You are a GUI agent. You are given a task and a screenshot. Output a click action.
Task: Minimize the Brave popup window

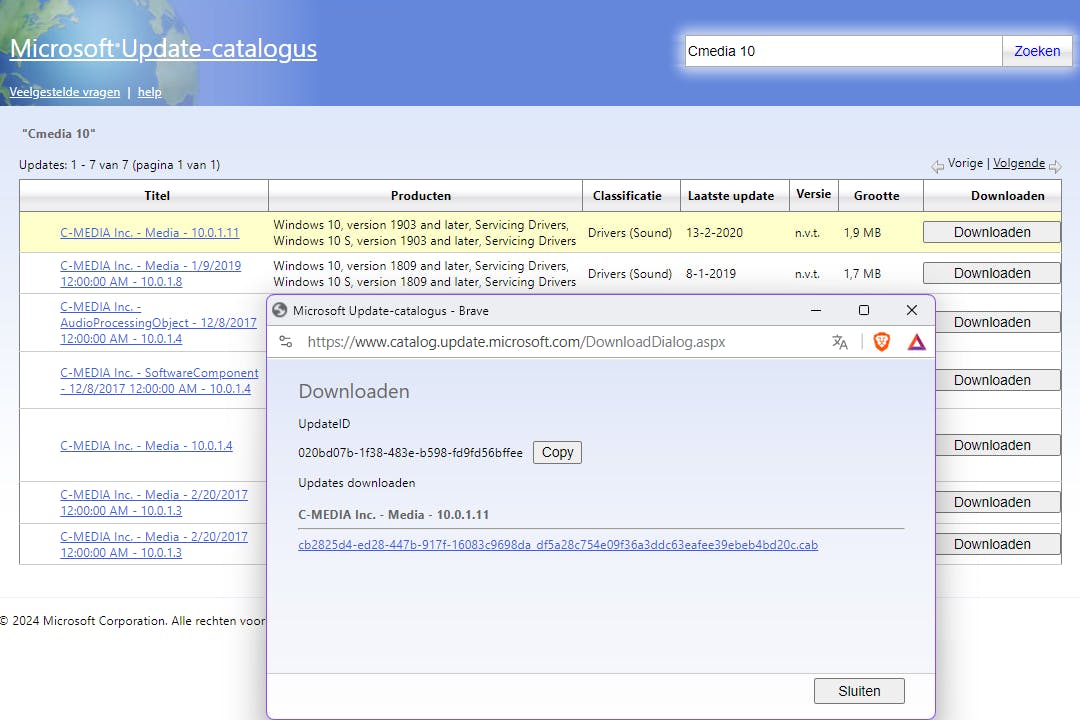tap(816, 311)
